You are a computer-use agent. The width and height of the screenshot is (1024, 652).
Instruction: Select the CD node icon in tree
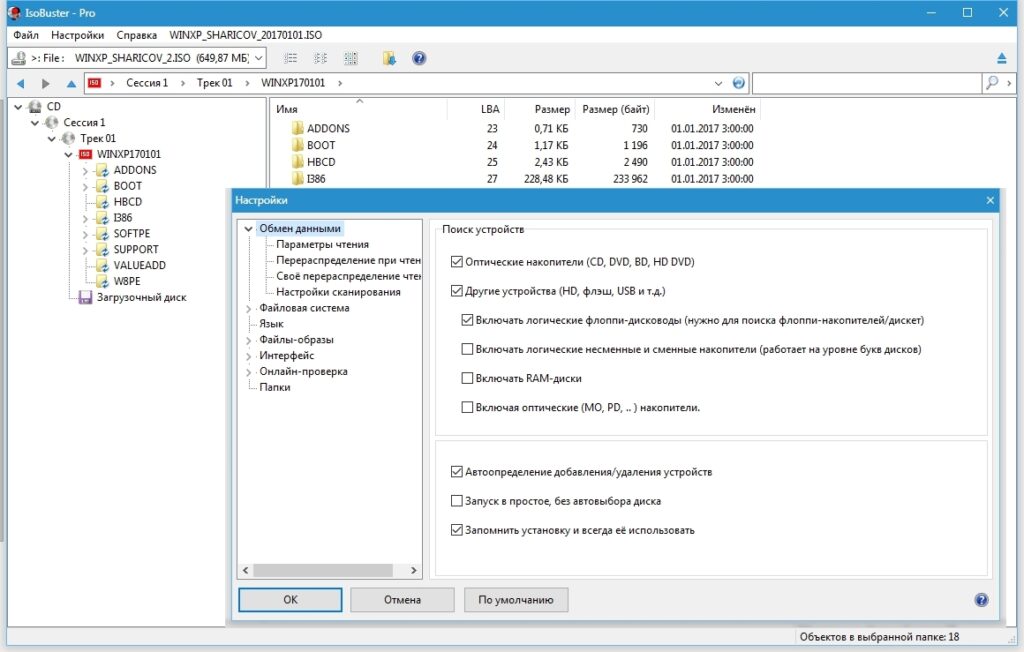(35, 106)
